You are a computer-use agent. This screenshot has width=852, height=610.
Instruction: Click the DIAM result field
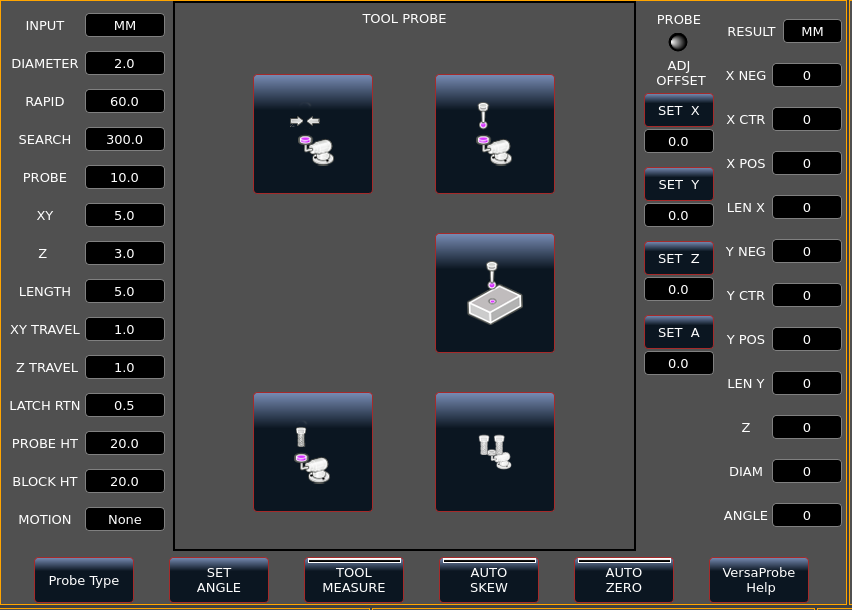tap(807, 471)
